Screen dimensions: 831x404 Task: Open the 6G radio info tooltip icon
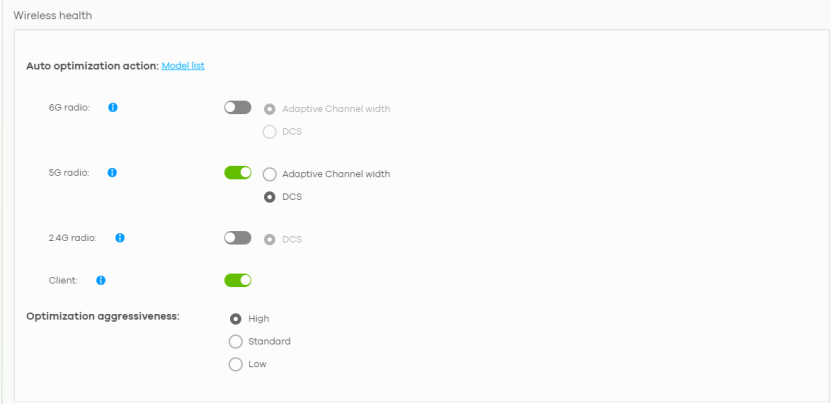[112, 108]
